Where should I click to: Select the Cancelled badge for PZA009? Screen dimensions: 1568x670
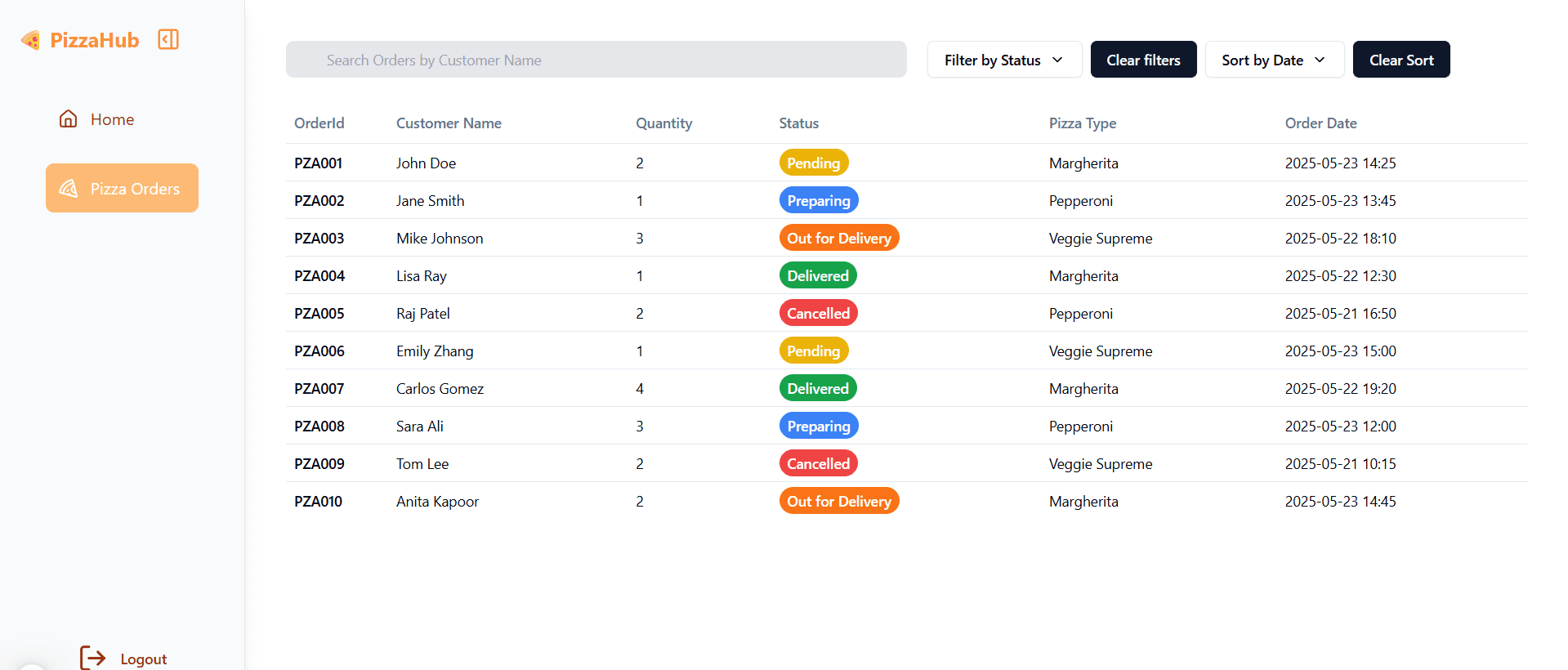(819, 463)
